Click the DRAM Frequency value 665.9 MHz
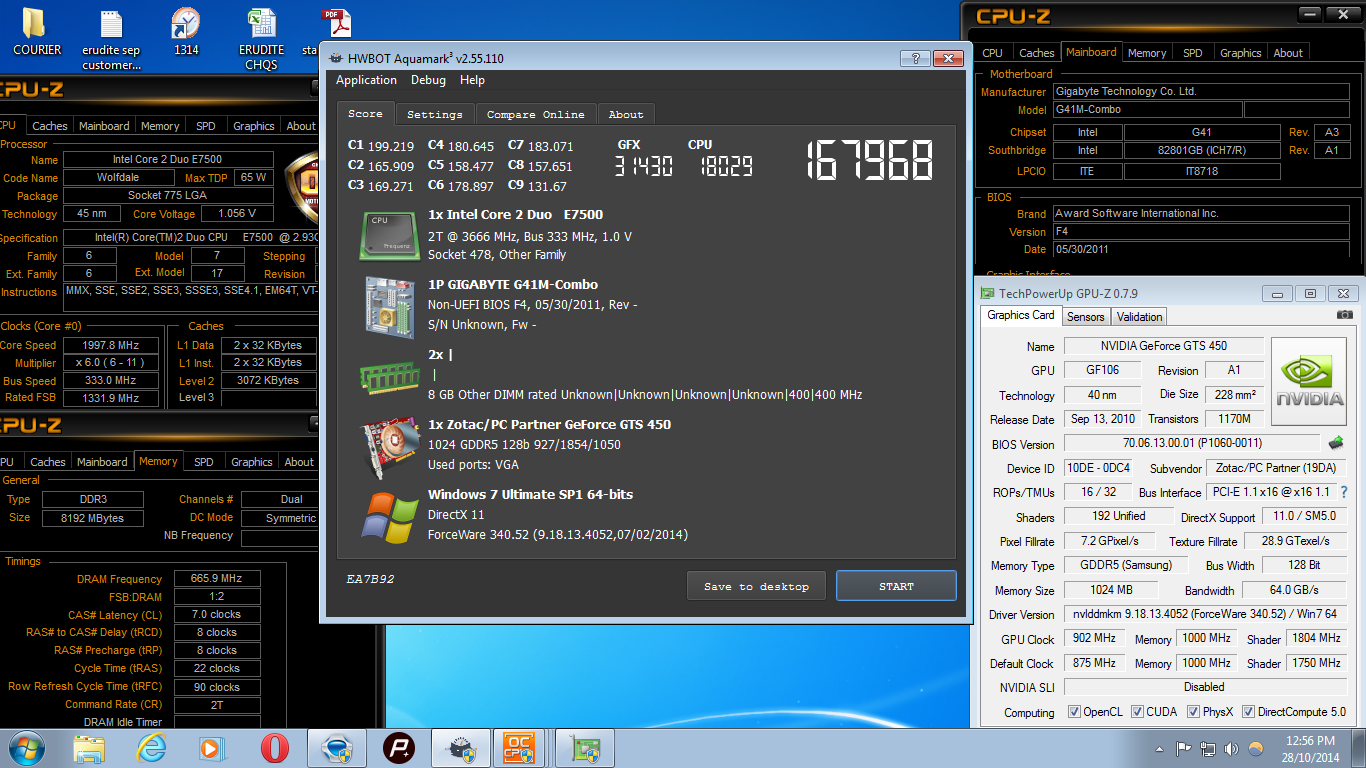The height and width of the screenshot is (768, 1366). coord(217,579)
